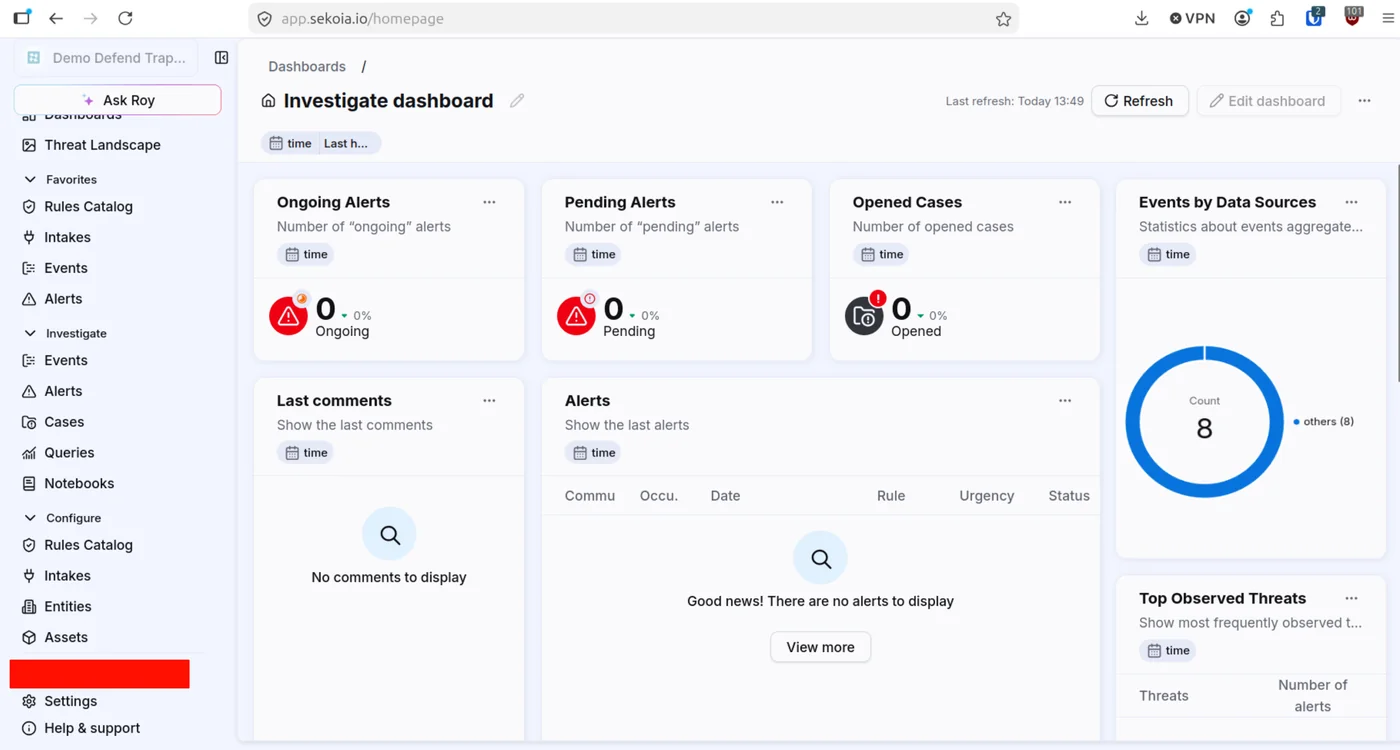Open Ongoing Alerts widget options menu
The image size is (1400, 750).
(489, 202)
